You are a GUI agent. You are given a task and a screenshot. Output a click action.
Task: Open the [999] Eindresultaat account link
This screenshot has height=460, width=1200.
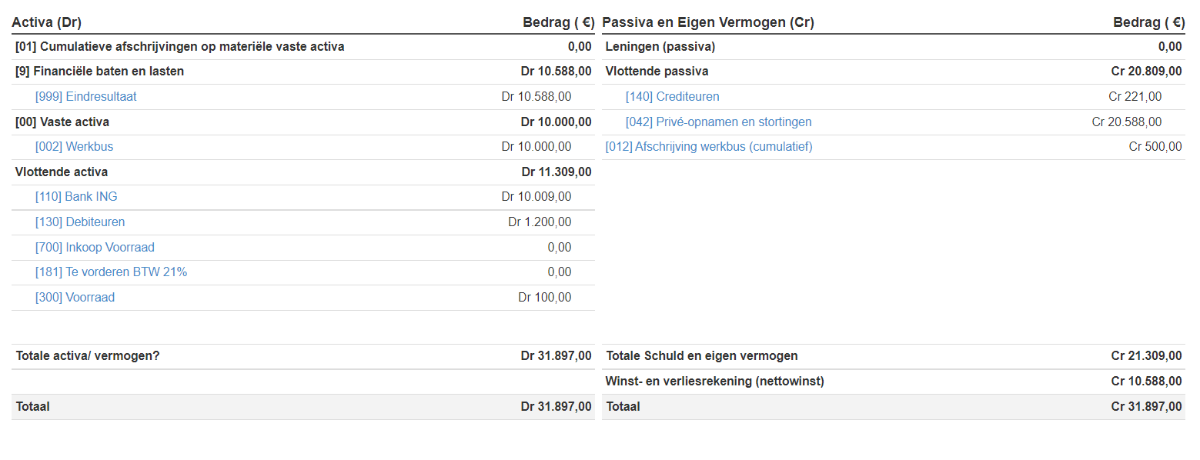point(85,97)
